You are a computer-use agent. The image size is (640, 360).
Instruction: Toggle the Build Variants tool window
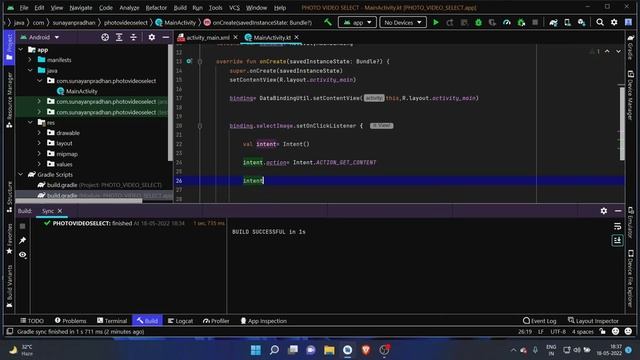point(9,287)
